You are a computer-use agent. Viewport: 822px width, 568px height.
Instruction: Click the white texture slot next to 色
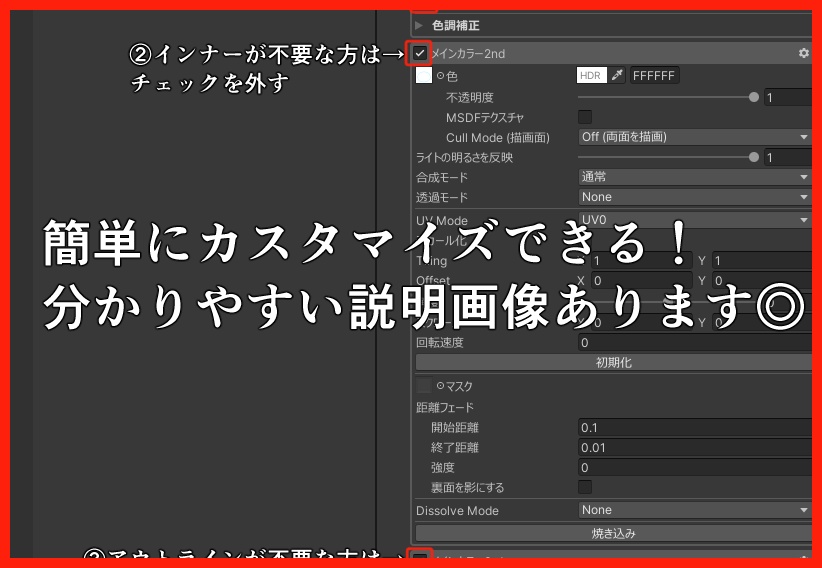pyautogui.click(x=424, y=76)
